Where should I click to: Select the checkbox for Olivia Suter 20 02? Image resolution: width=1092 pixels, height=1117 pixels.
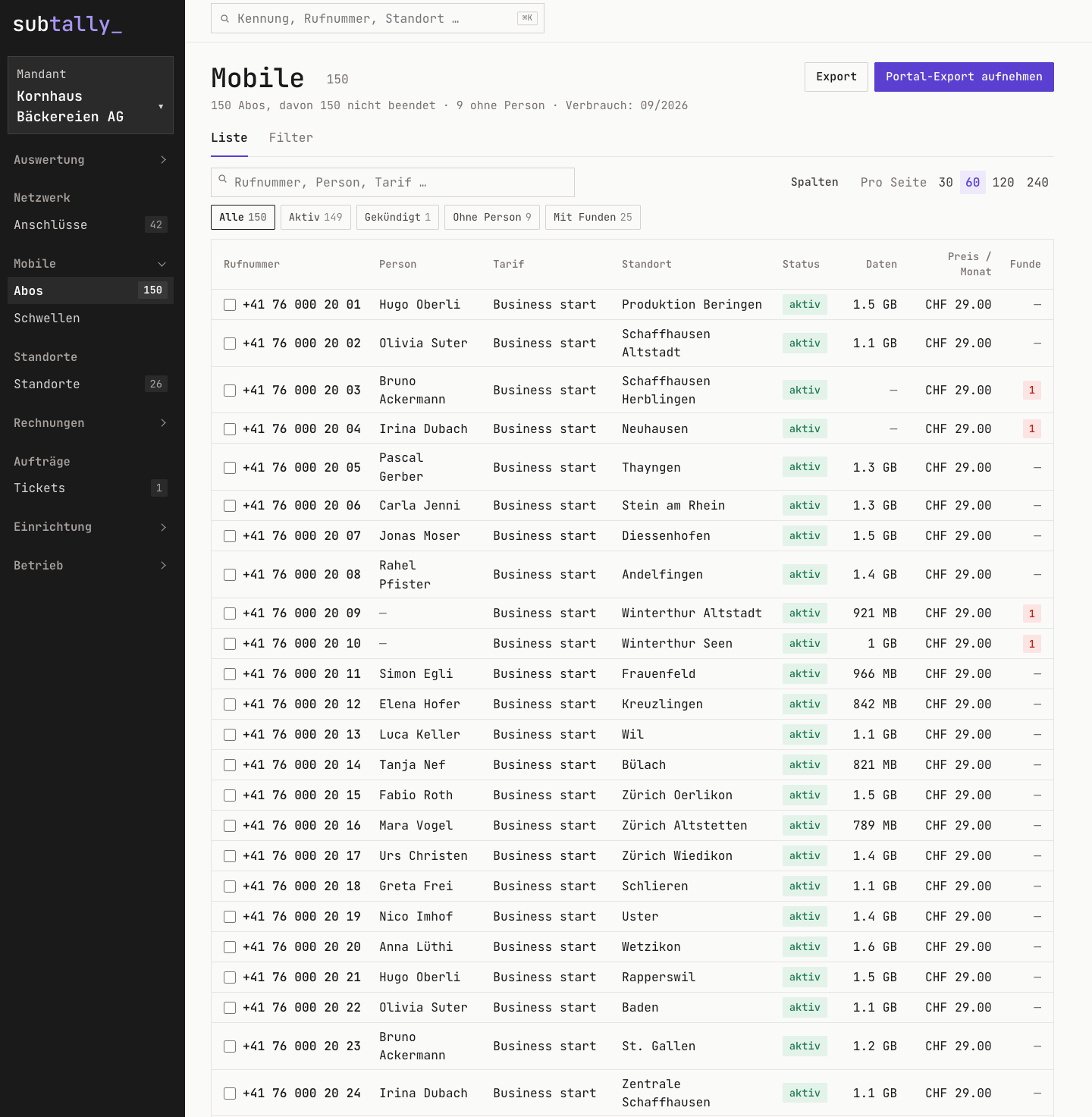(x=230, y=344)
